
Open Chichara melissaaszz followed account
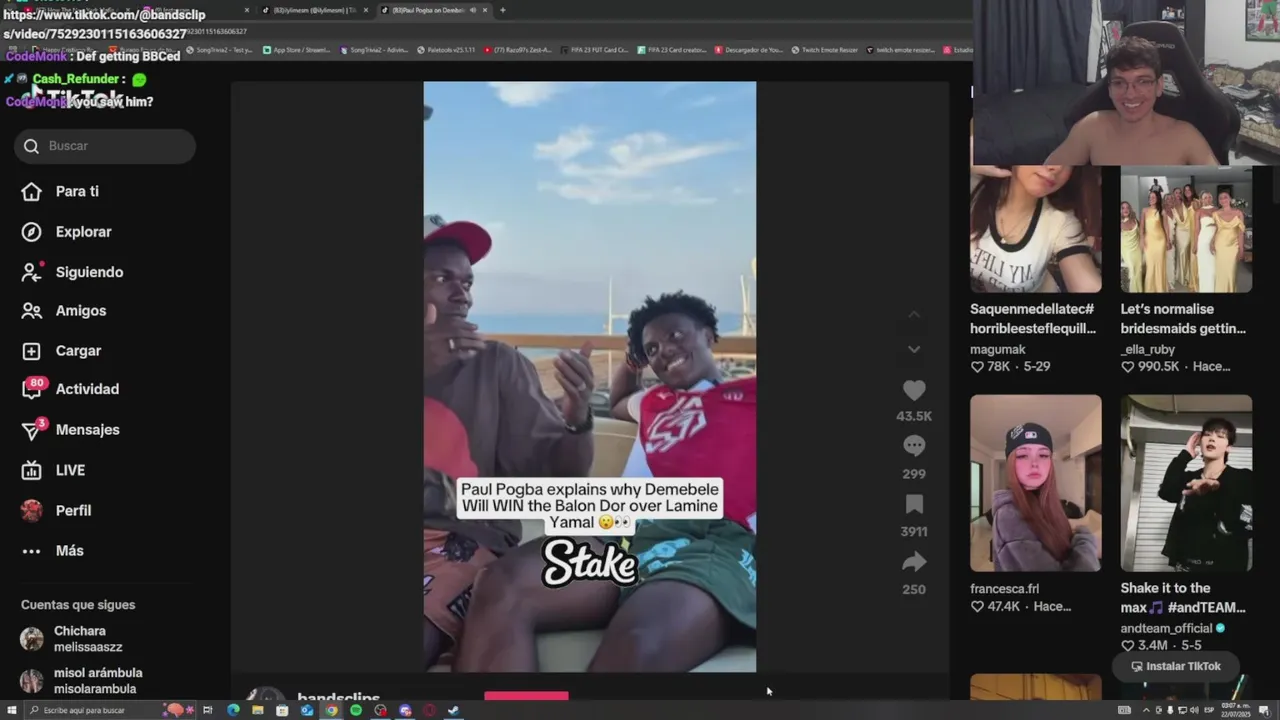(x=80, y=639)
